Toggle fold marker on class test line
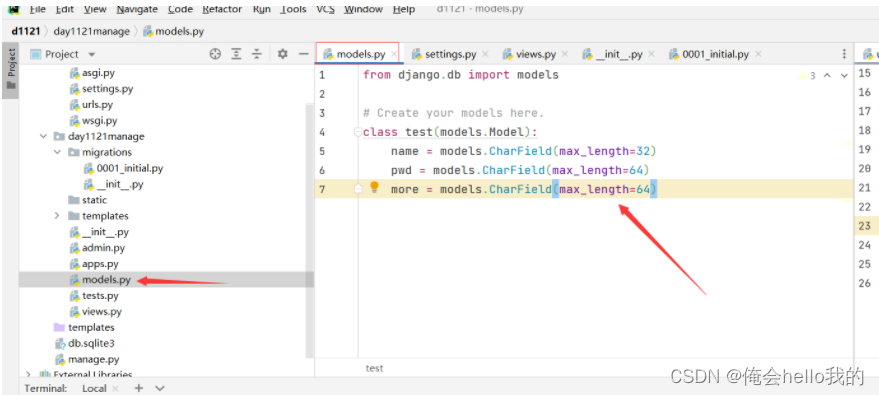This screenshot has width=879, height=395. click(358, 132)
